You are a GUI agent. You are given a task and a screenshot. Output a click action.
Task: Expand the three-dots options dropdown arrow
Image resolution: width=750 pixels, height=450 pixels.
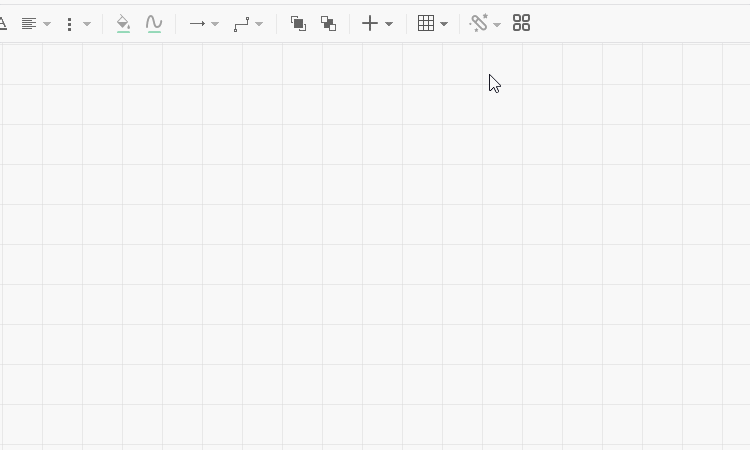pos(87,24)
